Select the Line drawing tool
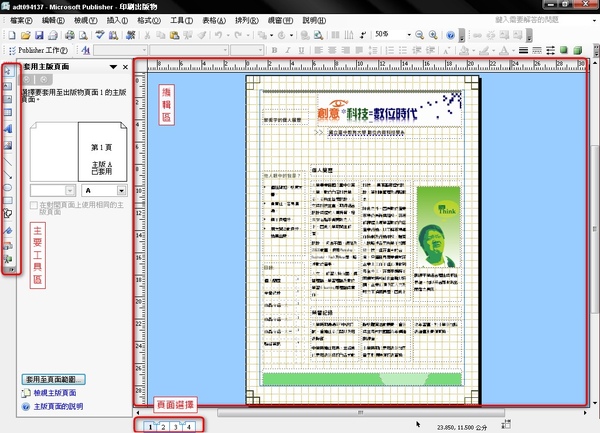 click(8, 162)
